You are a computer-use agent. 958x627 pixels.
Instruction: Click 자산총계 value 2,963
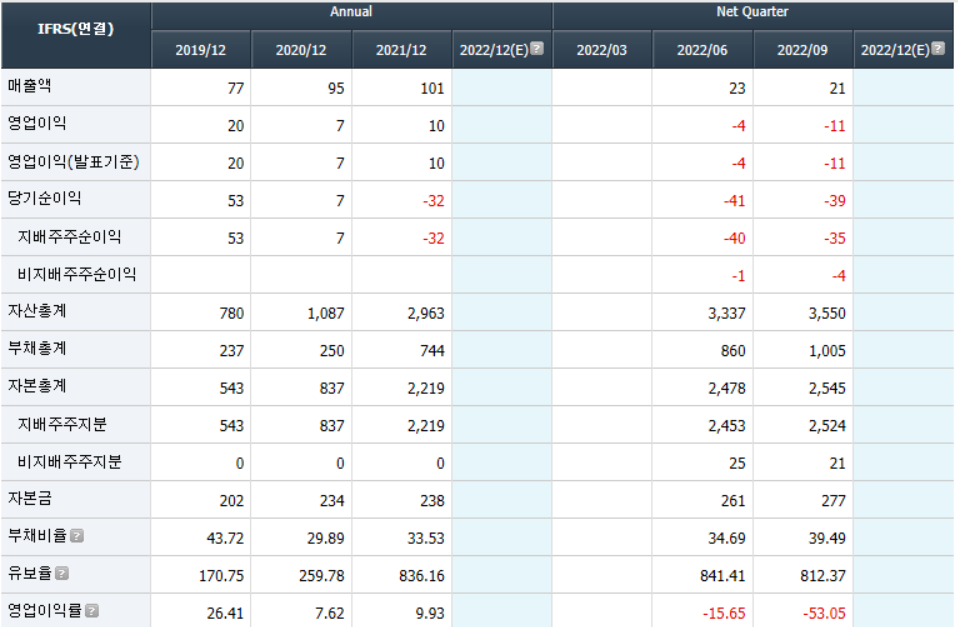tap(426, 314)
